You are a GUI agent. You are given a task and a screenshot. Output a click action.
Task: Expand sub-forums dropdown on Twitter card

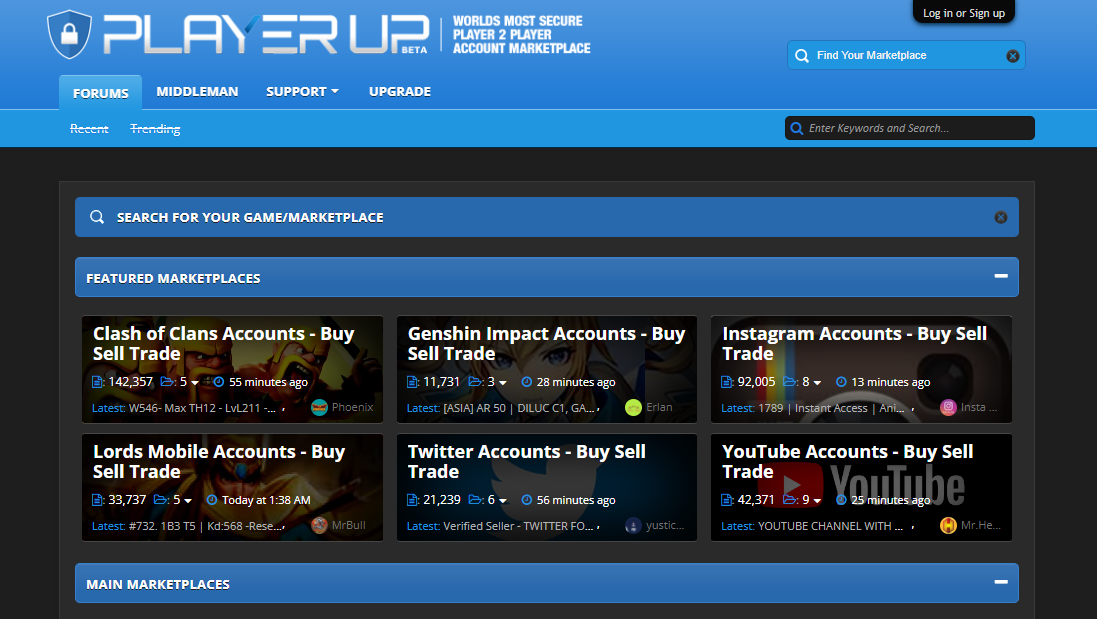(x=502, y=501)
